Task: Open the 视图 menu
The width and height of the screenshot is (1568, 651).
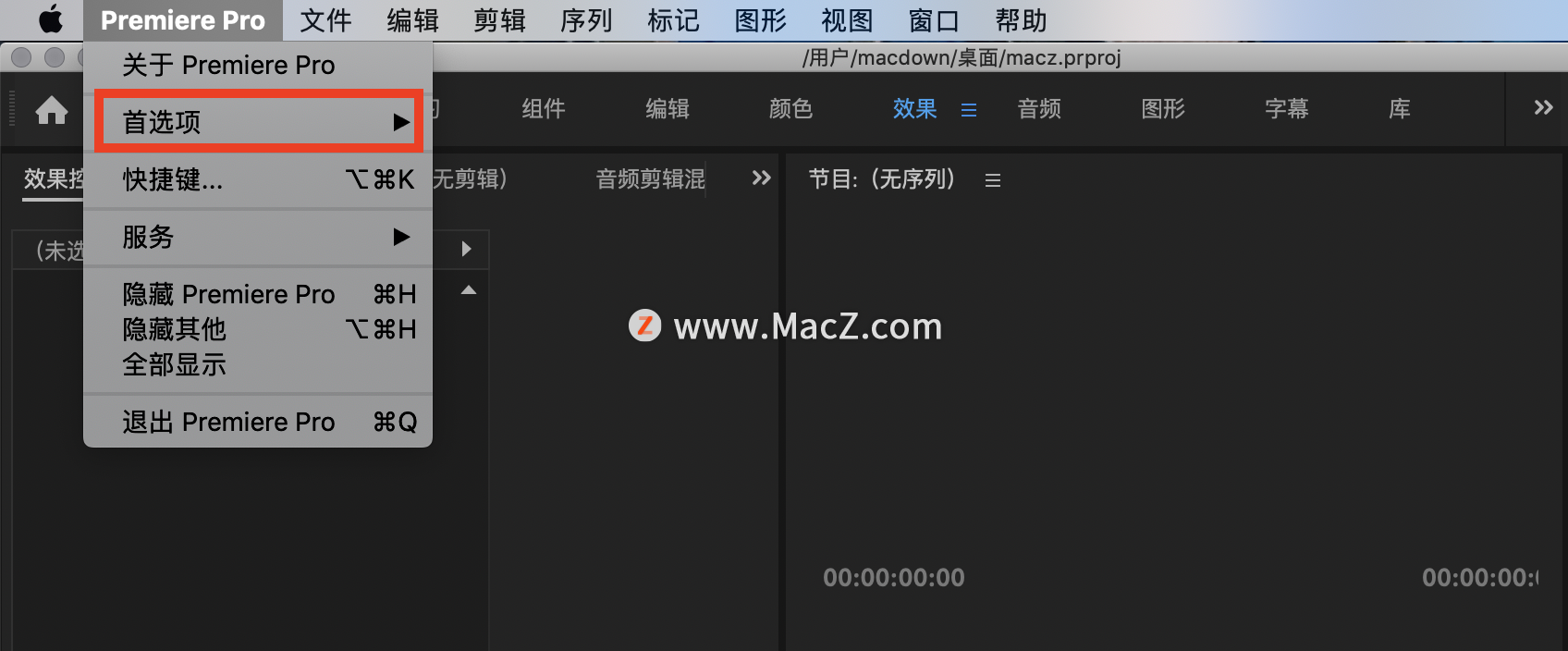Action: [x=847, y=20]
